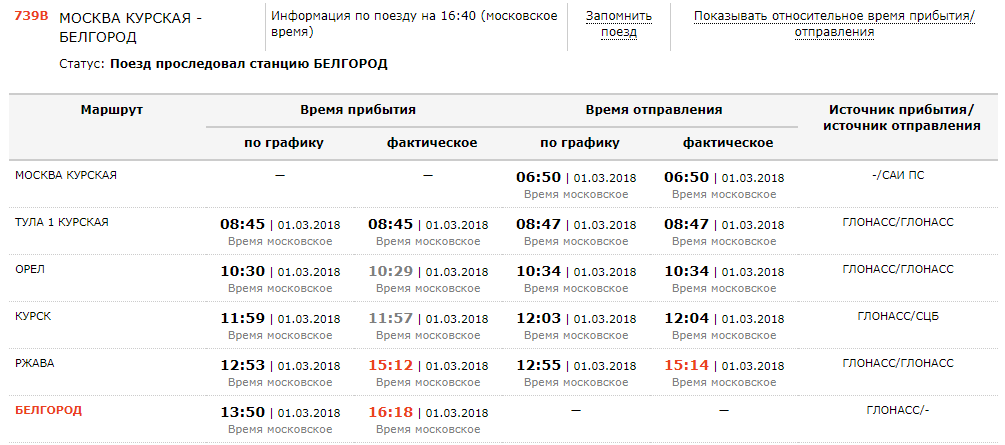Select the КУРСК station name
This screenshot has height=445, width=1005.
pos(33,316)
